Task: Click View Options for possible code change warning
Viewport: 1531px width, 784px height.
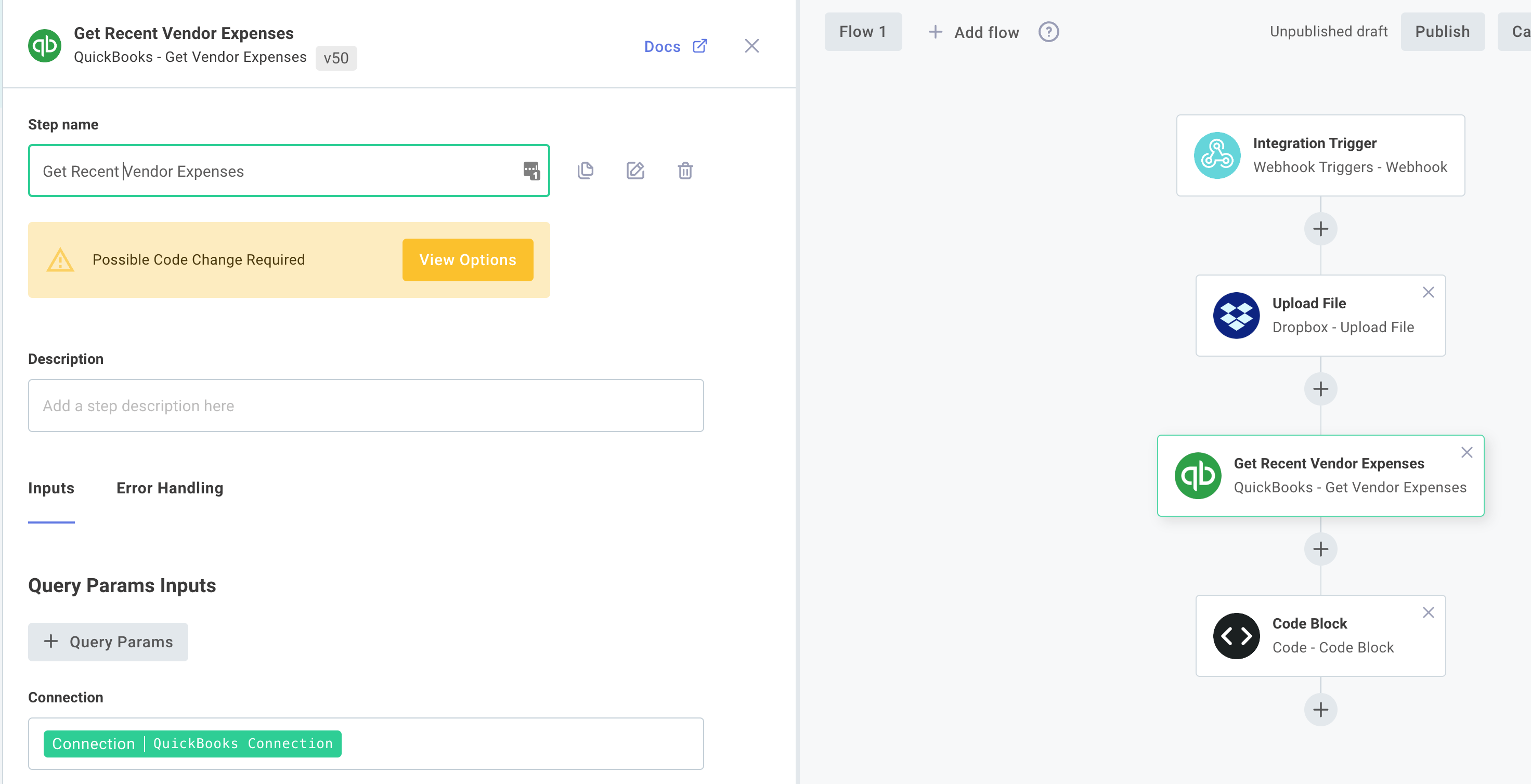Action: click(467, 260)
